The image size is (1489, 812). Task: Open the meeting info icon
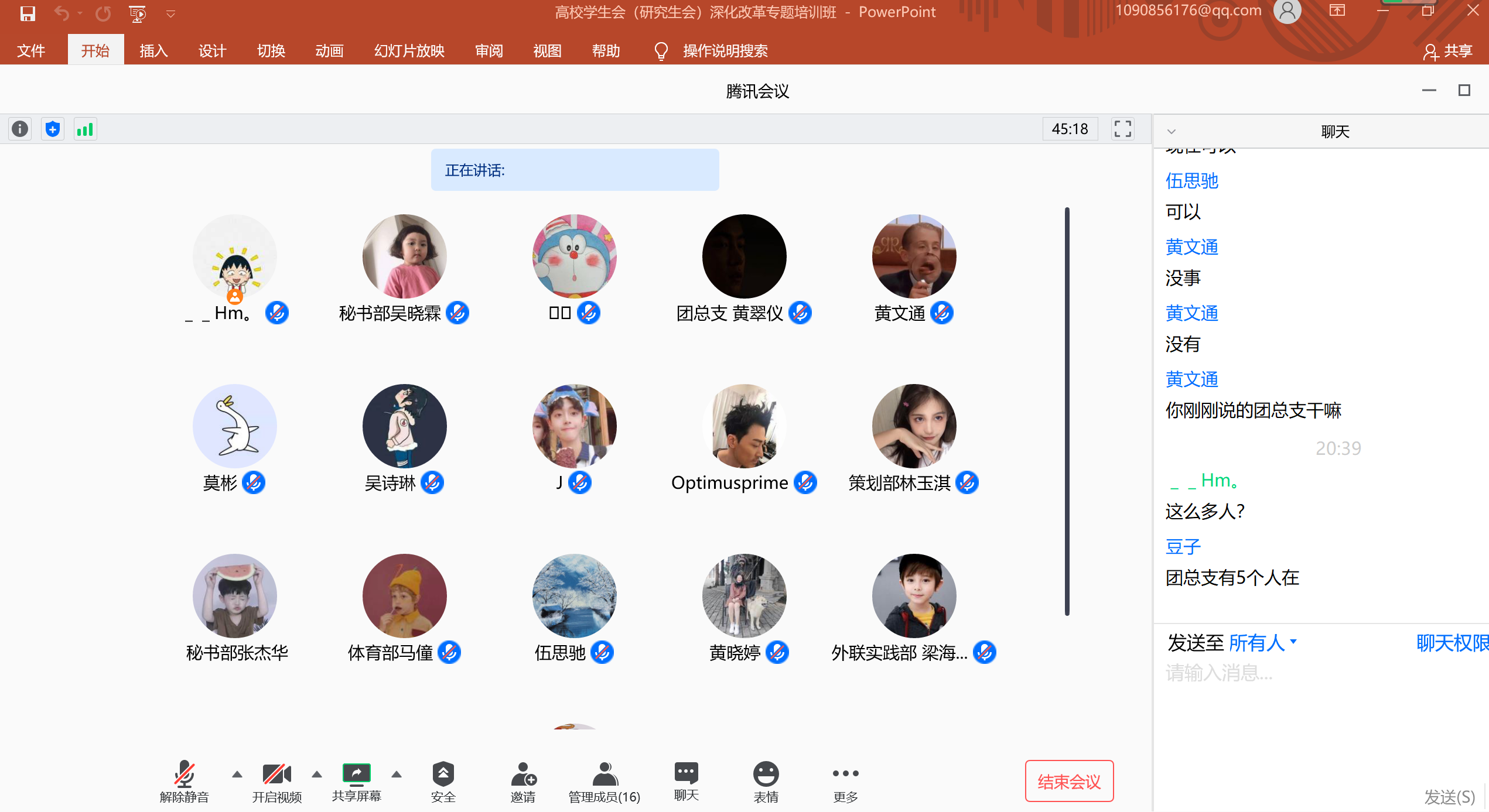point(20,129)
